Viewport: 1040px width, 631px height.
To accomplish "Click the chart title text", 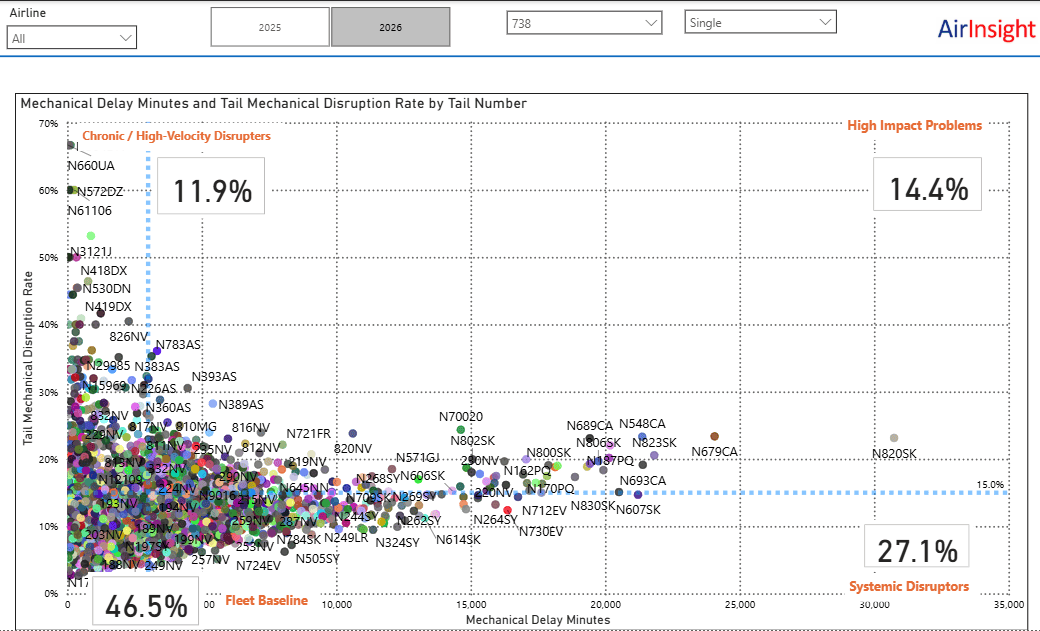I will point(274,104).
